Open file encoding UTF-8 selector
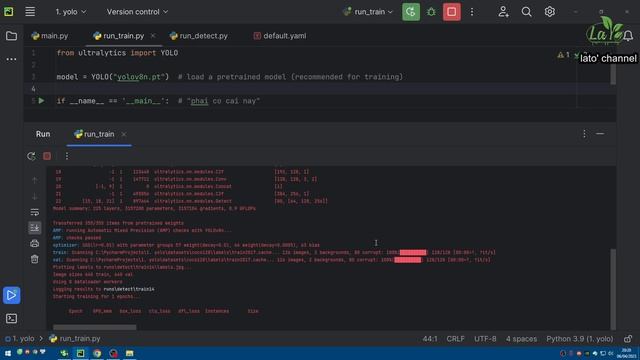The width and height of the screenshot is (640, 360). pos(485,339)
